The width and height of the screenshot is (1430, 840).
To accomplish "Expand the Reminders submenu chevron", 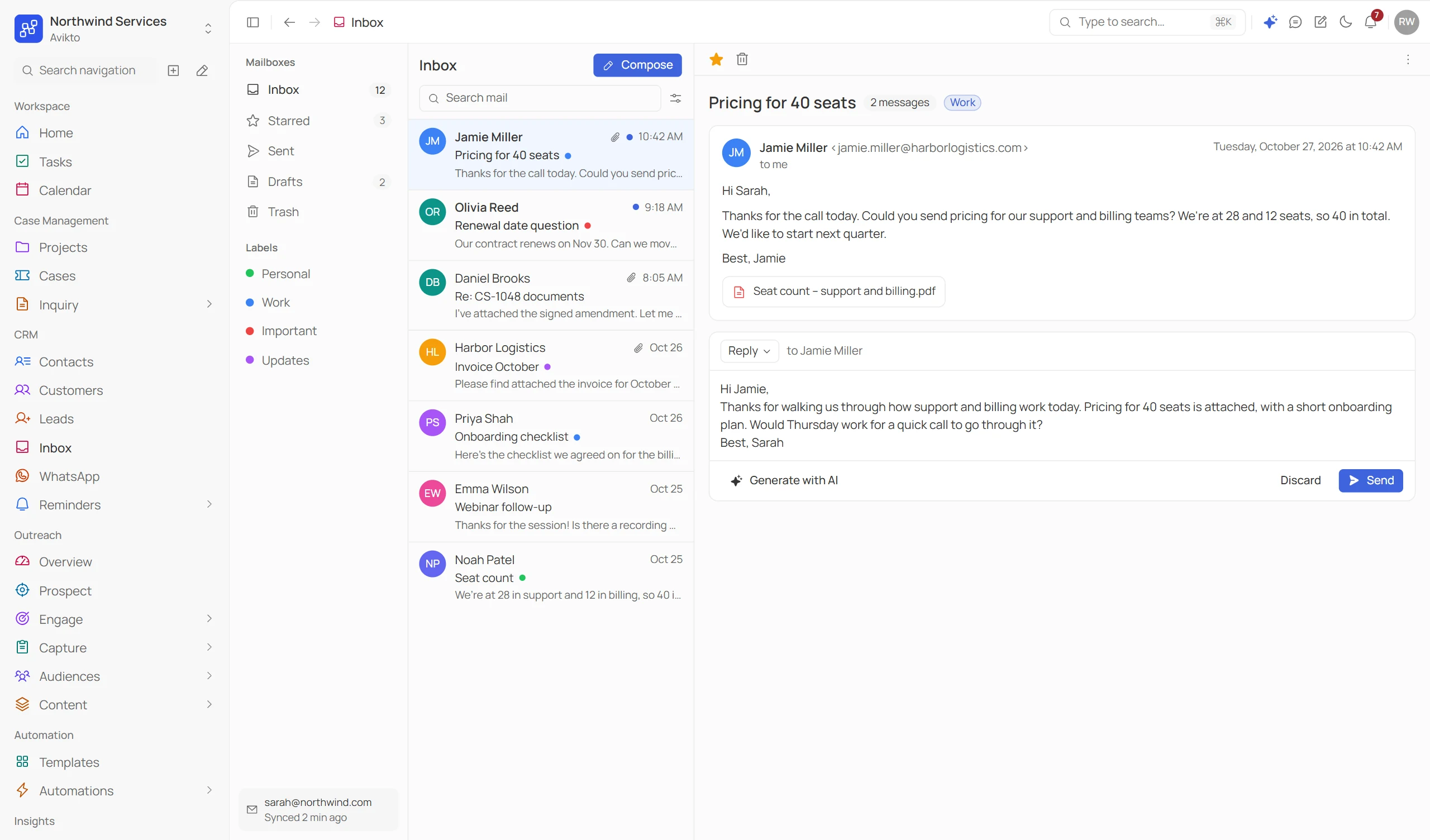I will point(209,504).
